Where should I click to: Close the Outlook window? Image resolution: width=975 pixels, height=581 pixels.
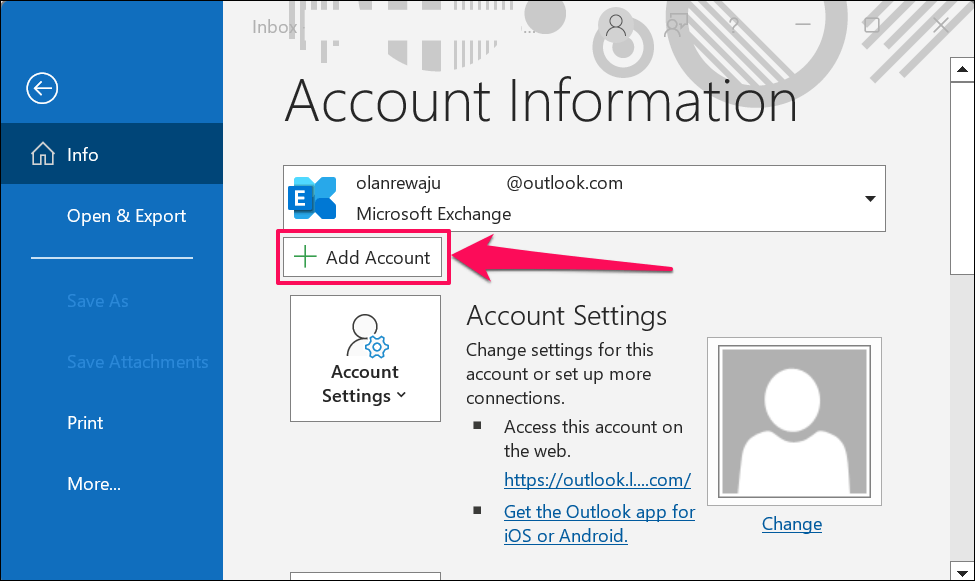tap(941, 25)
